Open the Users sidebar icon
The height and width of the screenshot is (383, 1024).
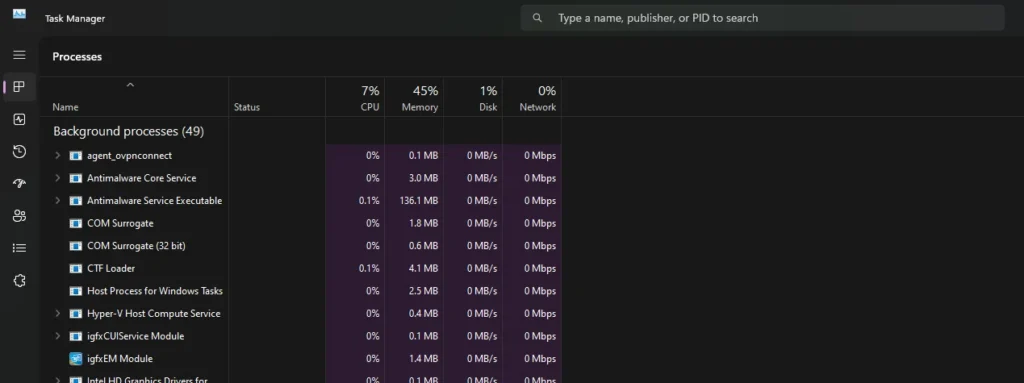(19, 216)
